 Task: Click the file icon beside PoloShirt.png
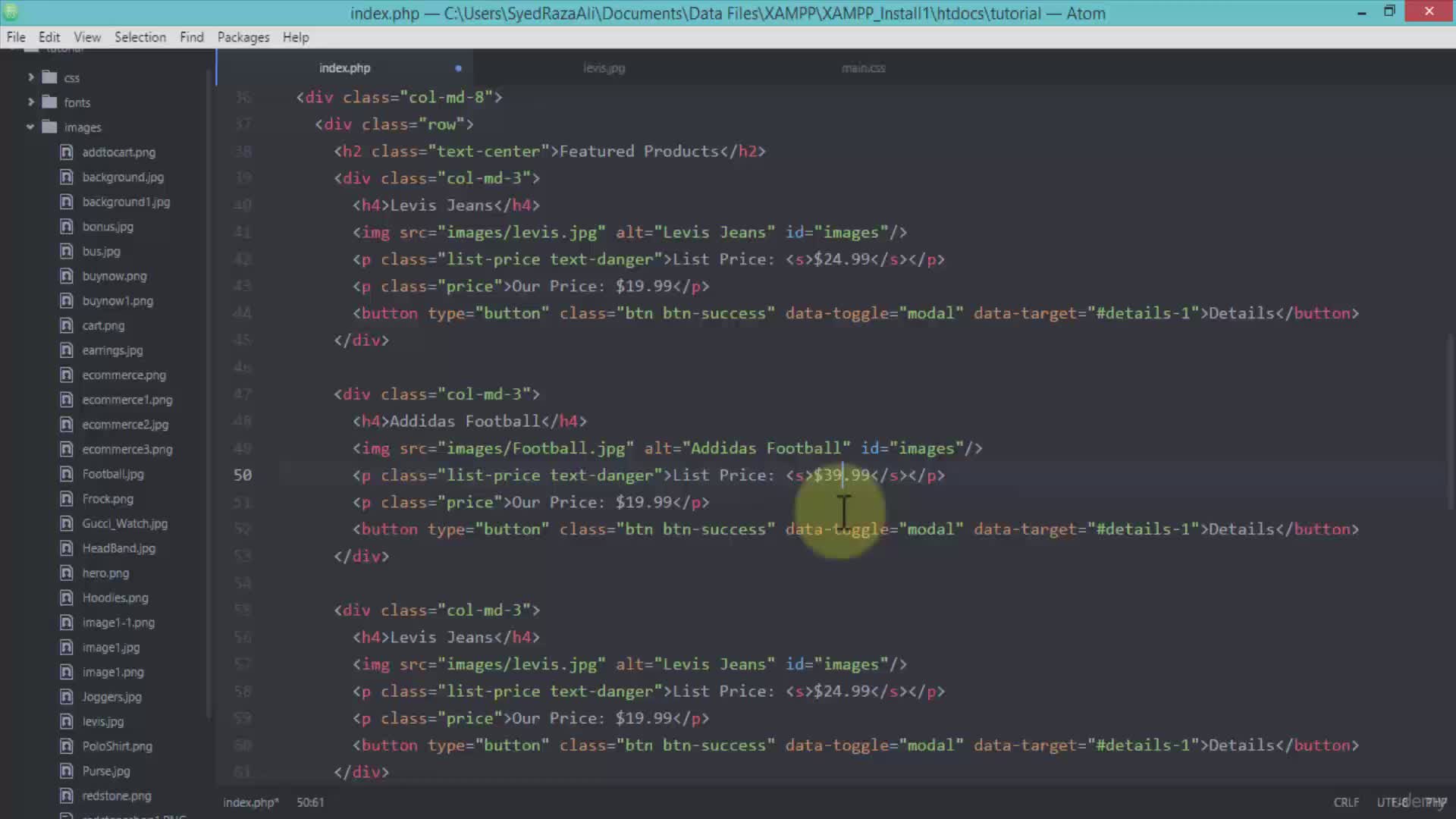67,746
